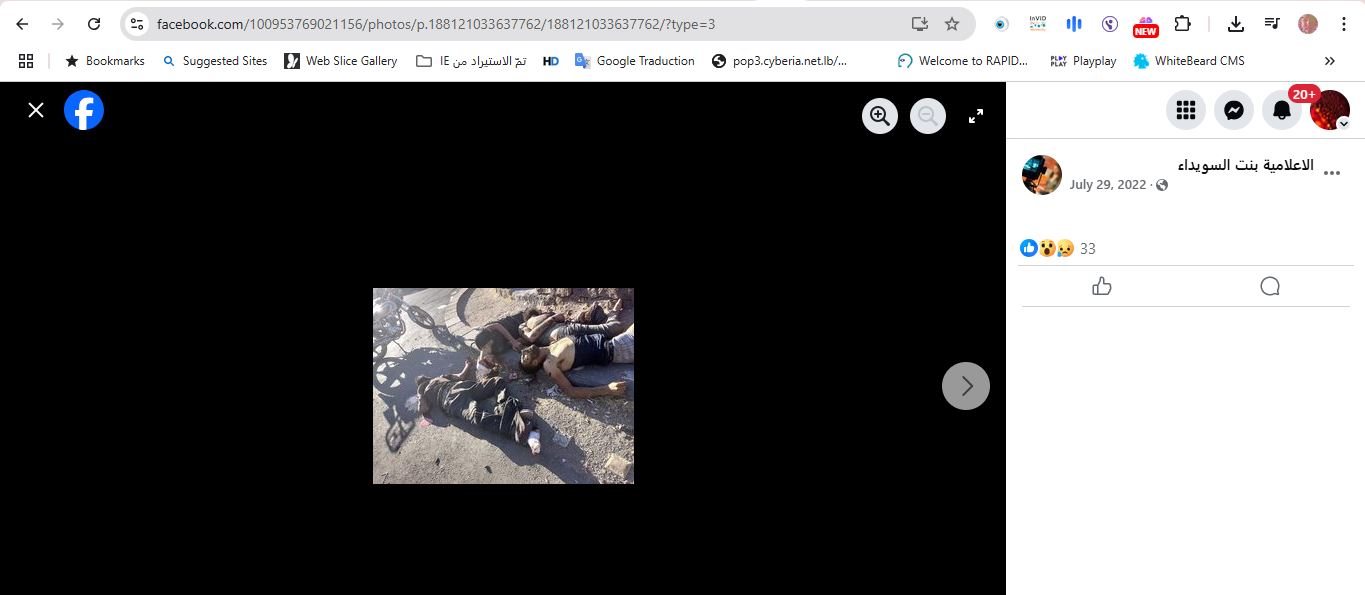The width and height of the screenshot is (1365, 595).
Task: Open the Bookmarks folder in bookmarks bar
Action: 105,61
